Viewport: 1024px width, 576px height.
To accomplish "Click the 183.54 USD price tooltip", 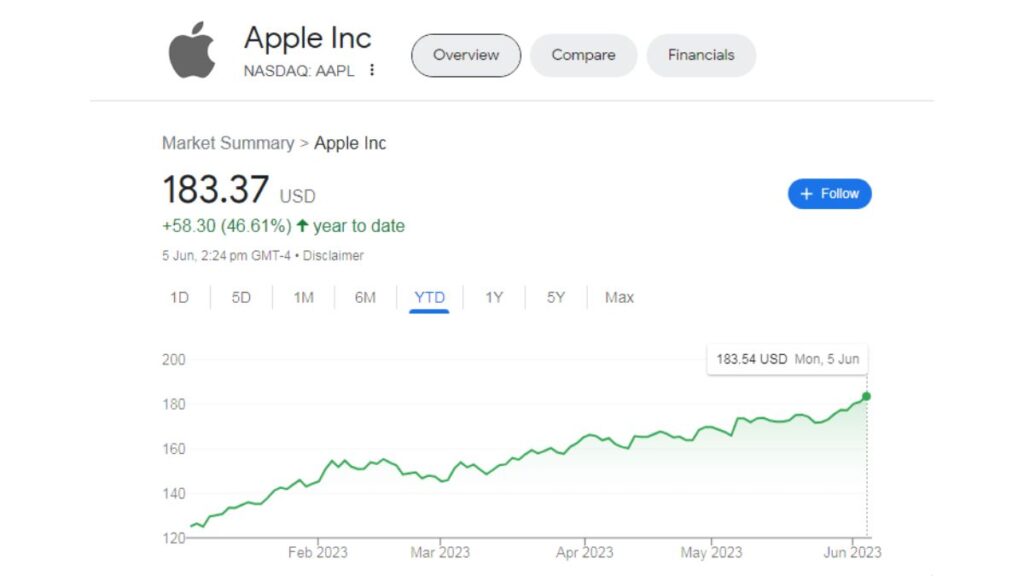I will pyautogui.click(x=788, y=359).
